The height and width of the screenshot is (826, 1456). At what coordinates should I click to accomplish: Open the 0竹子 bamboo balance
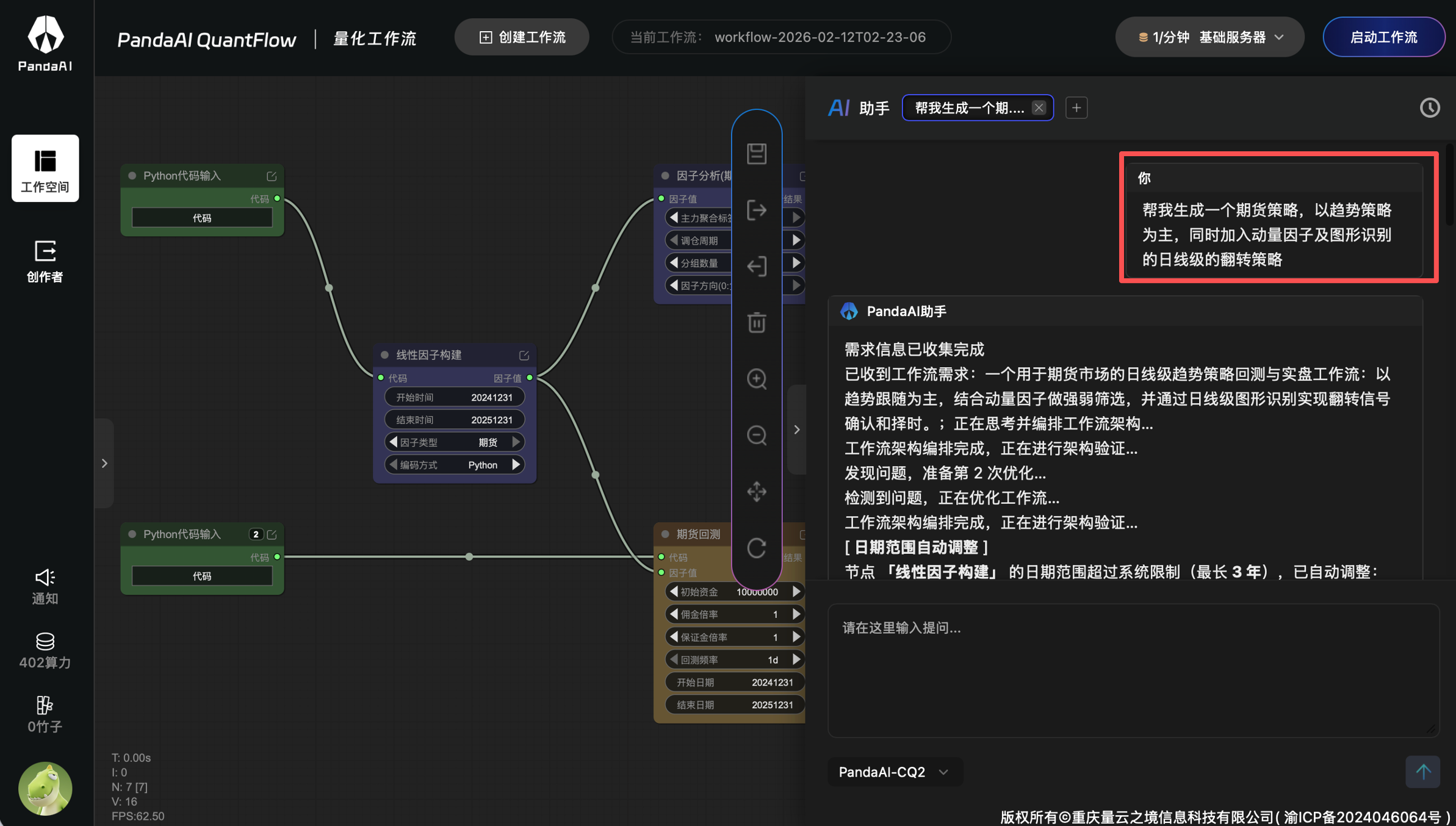point(45,715)
